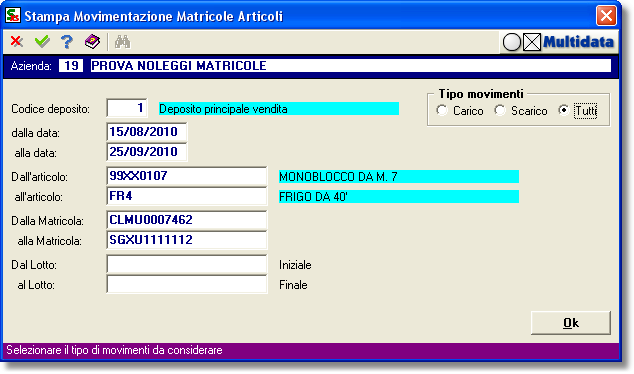The width and height of the screenshot is (634, 374).
Task: Open the purple manual book icon
Action: [x=92, y=42]
